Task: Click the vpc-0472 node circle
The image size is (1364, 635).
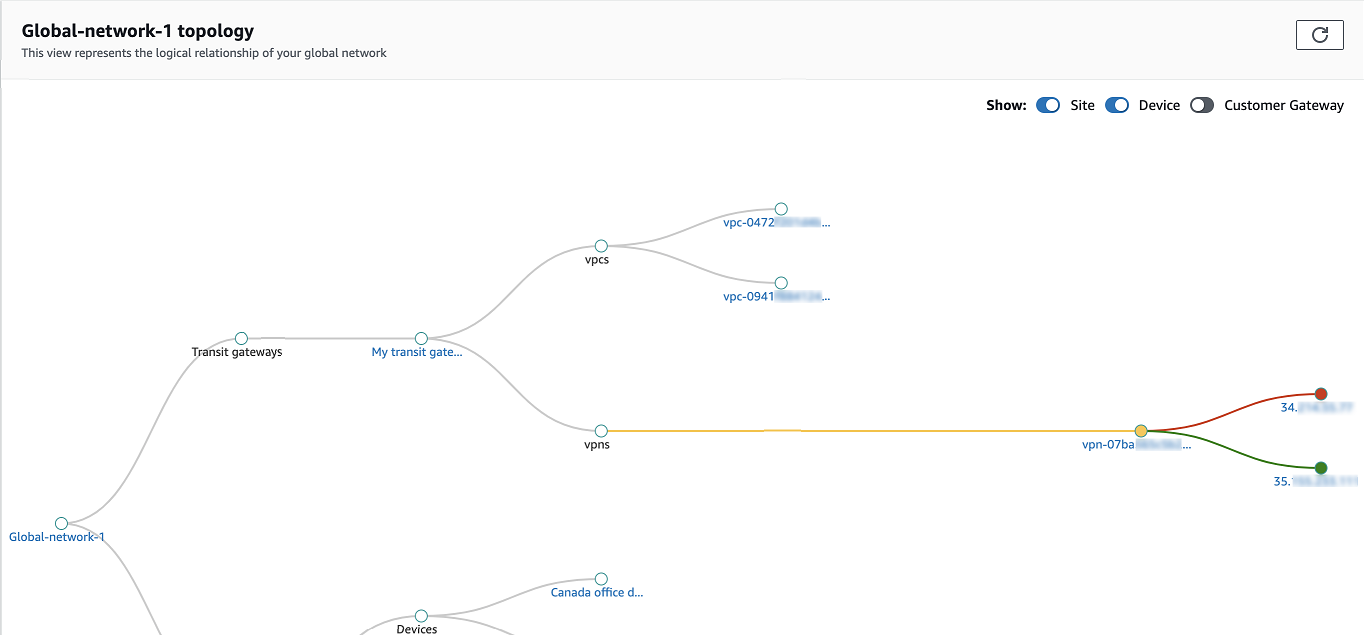Action: tap(781, 209)
